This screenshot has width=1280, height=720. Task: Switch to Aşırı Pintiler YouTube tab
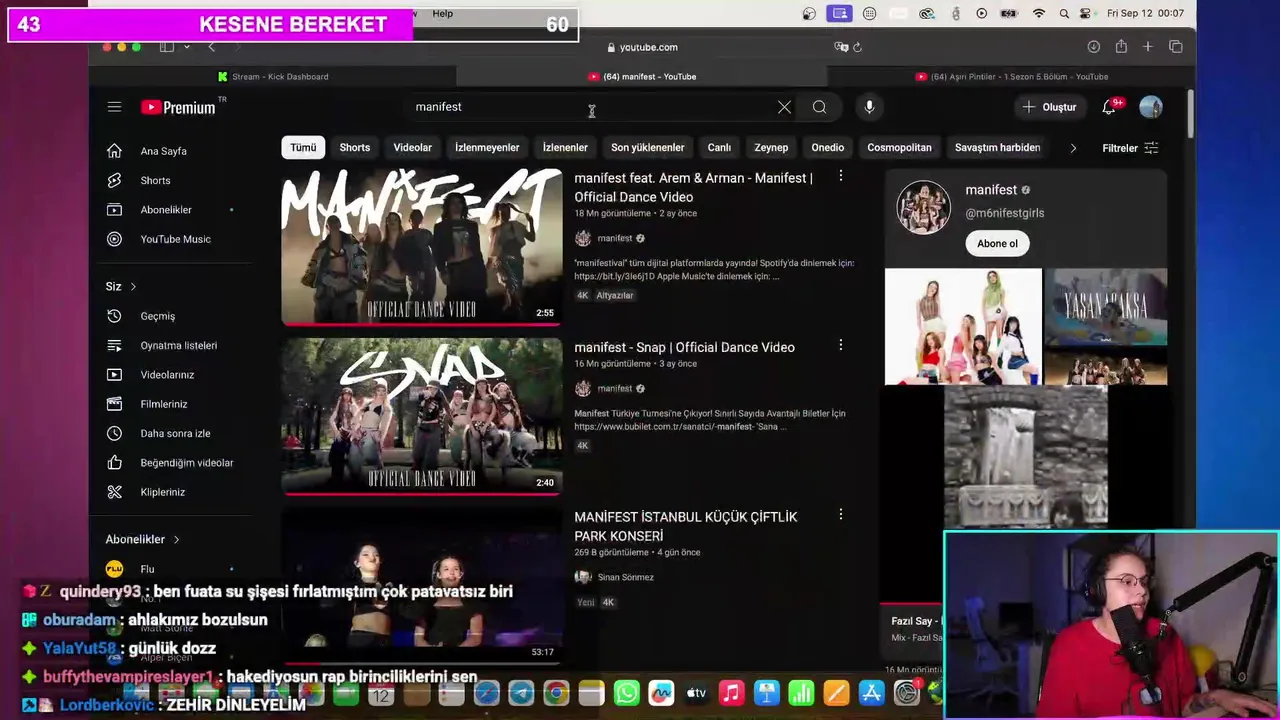(1011, 76)
